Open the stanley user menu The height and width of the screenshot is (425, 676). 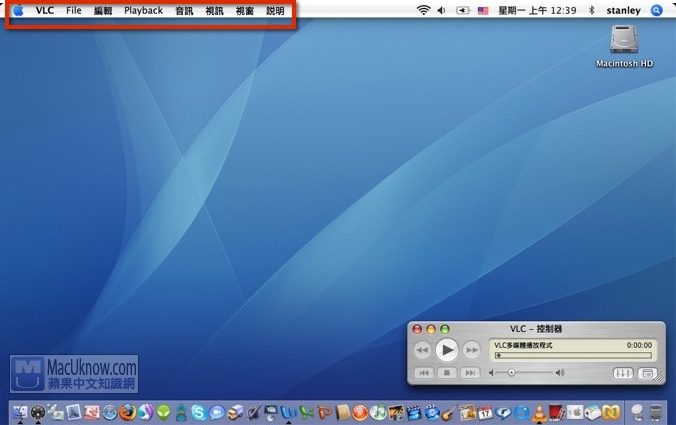click(623, 10)
